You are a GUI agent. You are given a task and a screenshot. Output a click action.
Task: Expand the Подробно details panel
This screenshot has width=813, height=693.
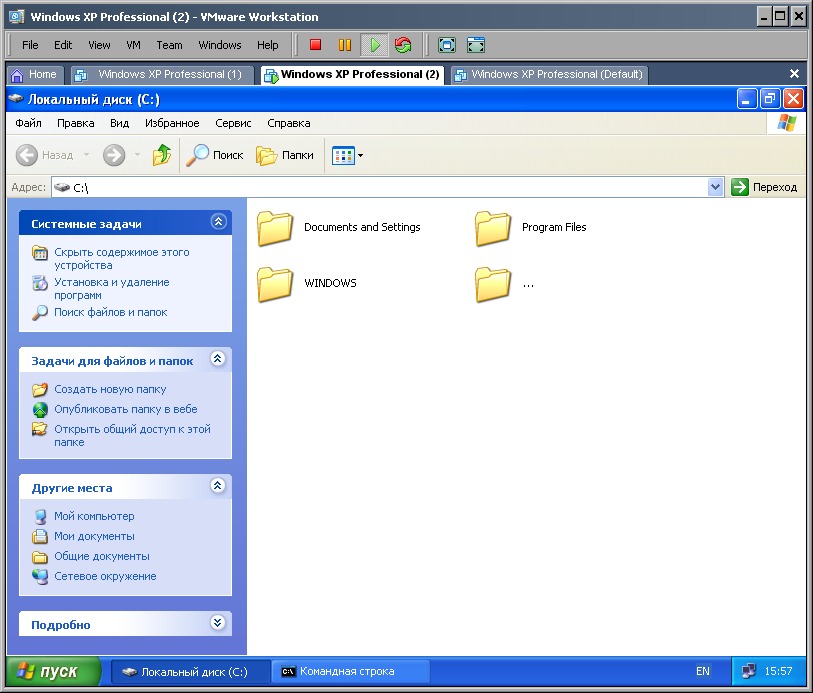[218, 623]
